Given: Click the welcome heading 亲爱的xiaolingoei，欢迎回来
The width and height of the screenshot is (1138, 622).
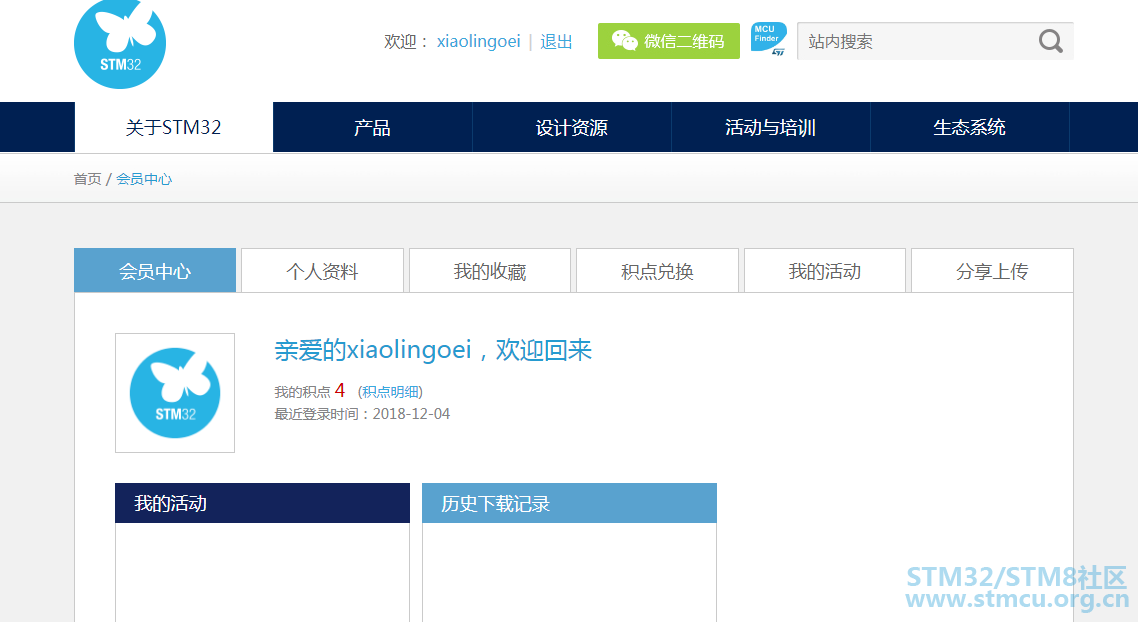Looking at the screenshot, I should 433,351.
